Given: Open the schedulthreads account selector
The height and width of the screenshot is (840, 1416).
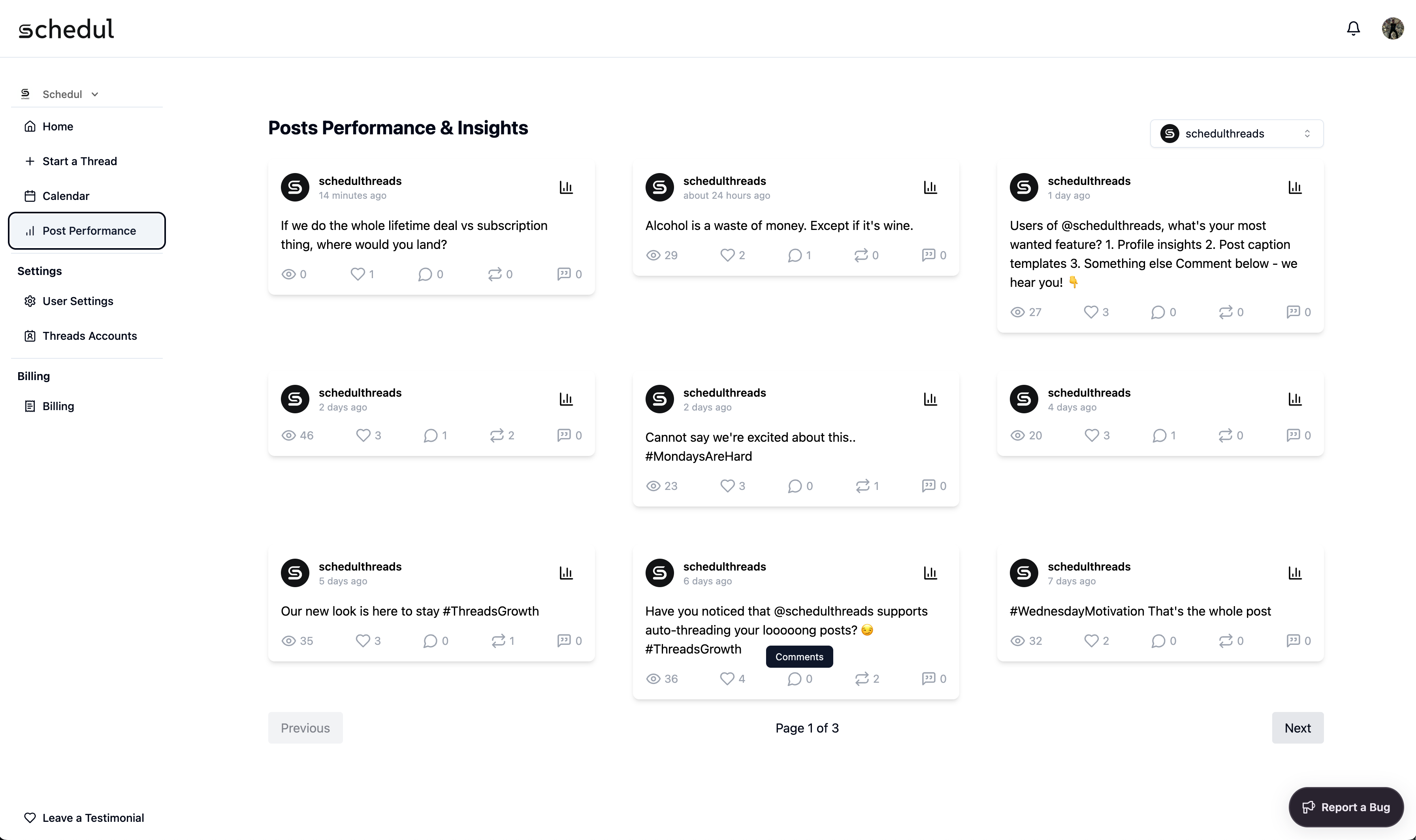Looking at the screenshot, I should click(x=1236, y=134).
